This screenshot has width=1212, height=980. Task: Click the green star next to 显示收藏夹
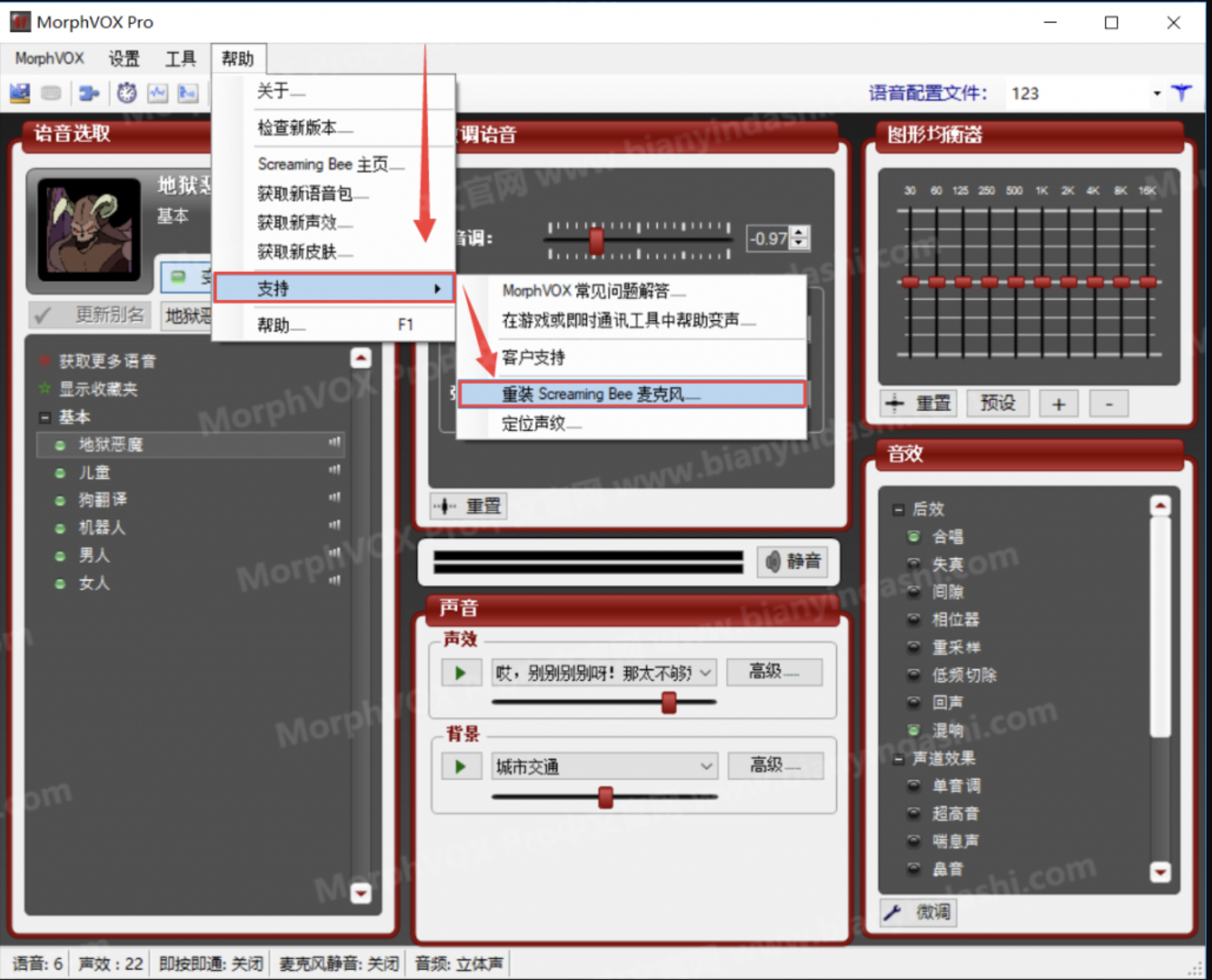coord(45,389)
